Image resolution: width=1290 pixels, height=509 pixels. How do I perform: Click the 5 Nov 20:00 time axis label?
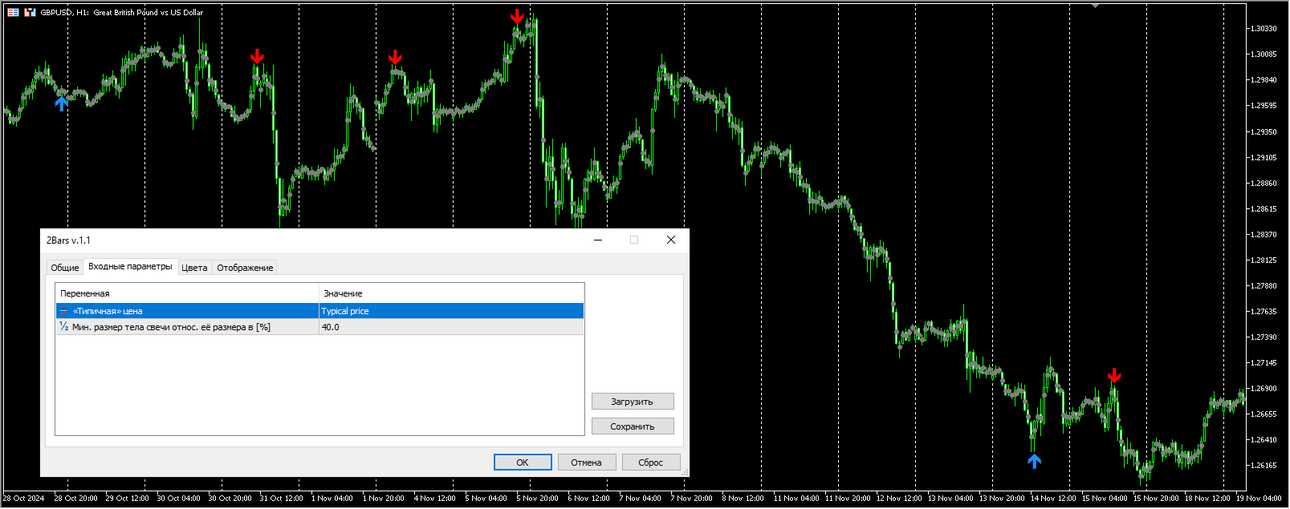(539, 497)
